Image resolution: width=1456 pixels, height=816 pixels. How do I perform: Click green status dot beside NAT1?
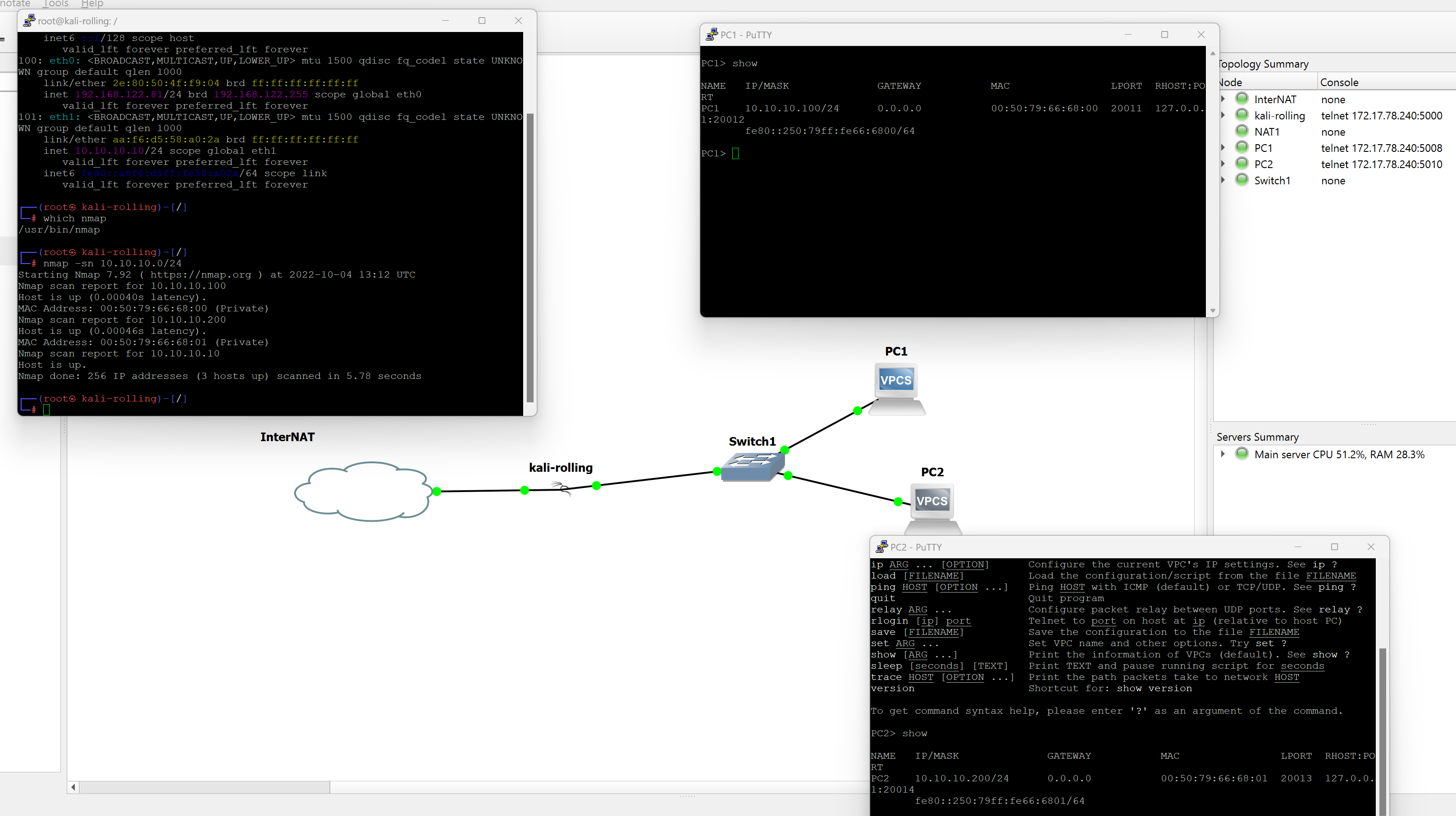pos(1242,131)
